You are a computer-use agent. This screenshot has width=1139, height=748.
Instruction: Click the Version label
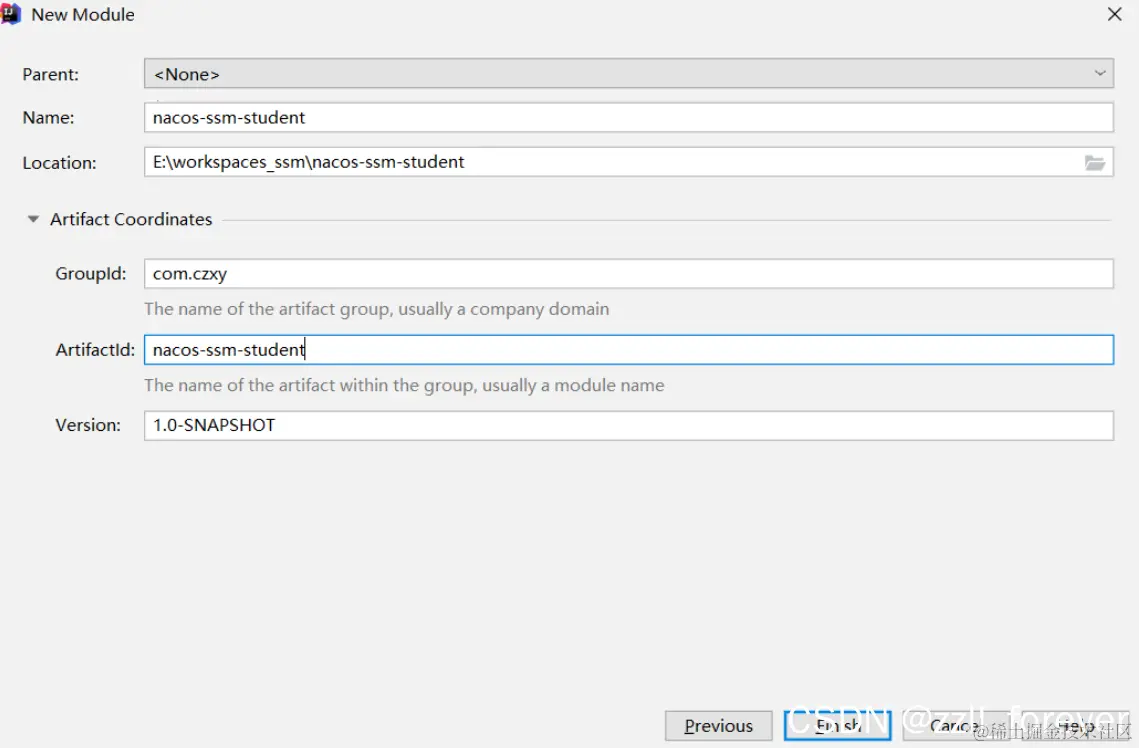88,425
